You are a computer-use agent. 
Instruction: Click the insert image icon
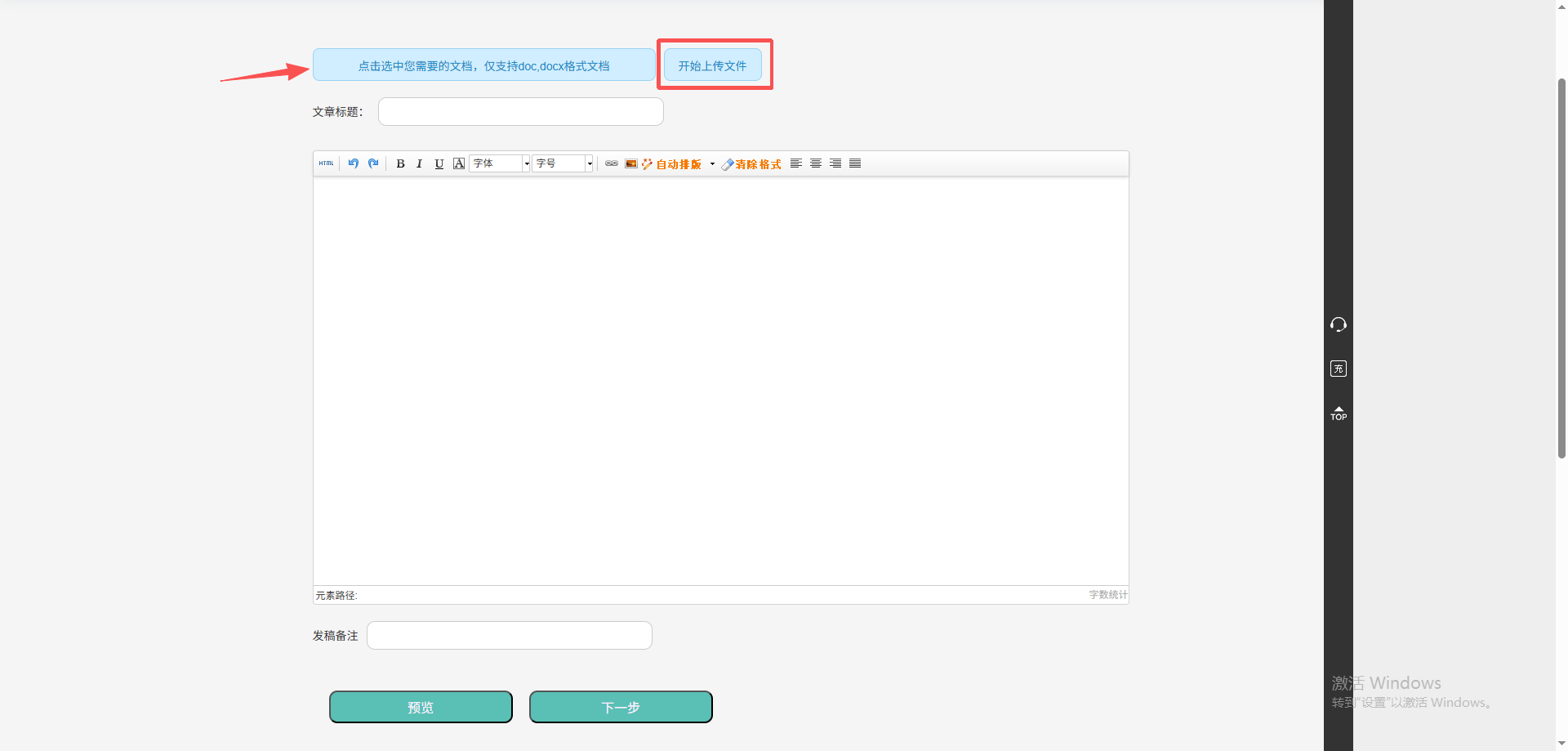coord(631,163)
